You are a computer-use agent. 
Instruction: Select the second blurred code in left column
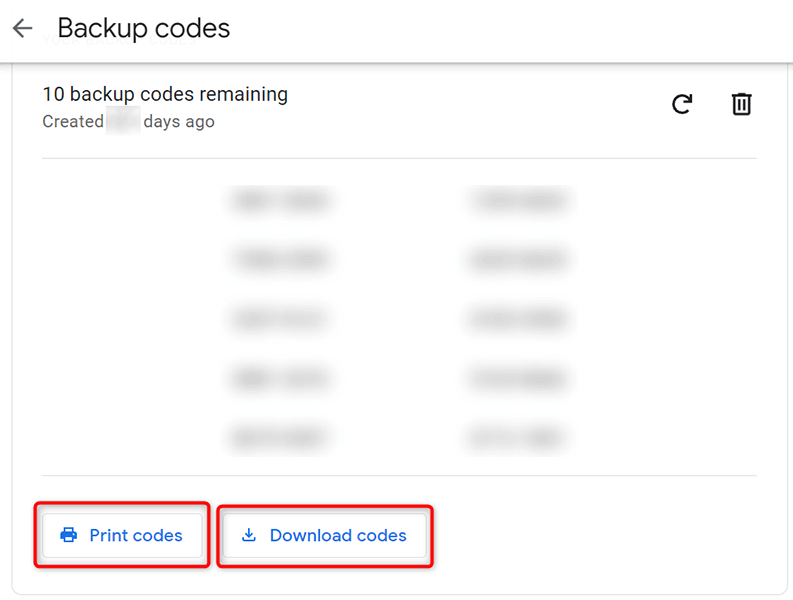(281, 260)
